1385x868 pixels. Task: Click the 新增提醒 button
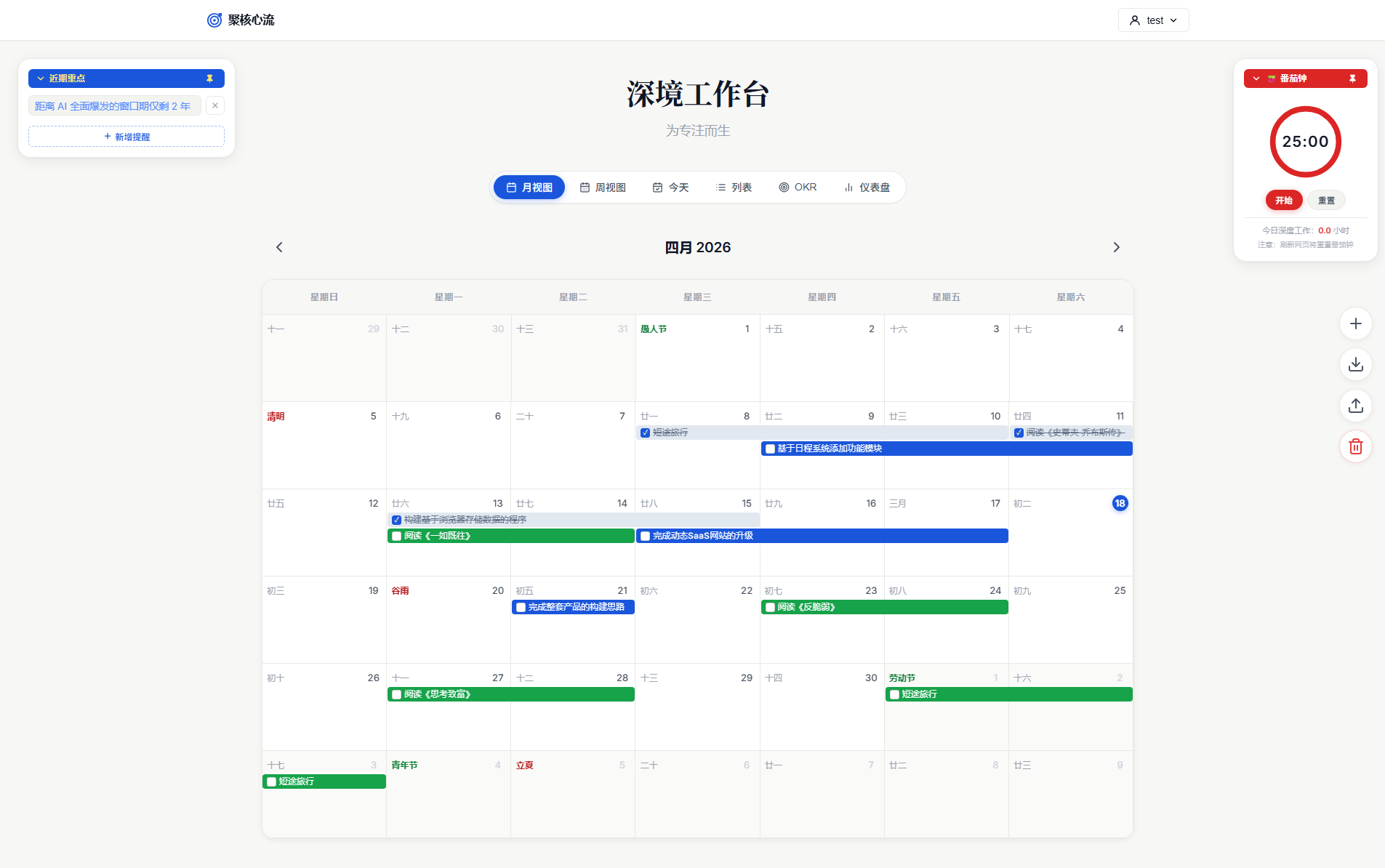[127, 137]
